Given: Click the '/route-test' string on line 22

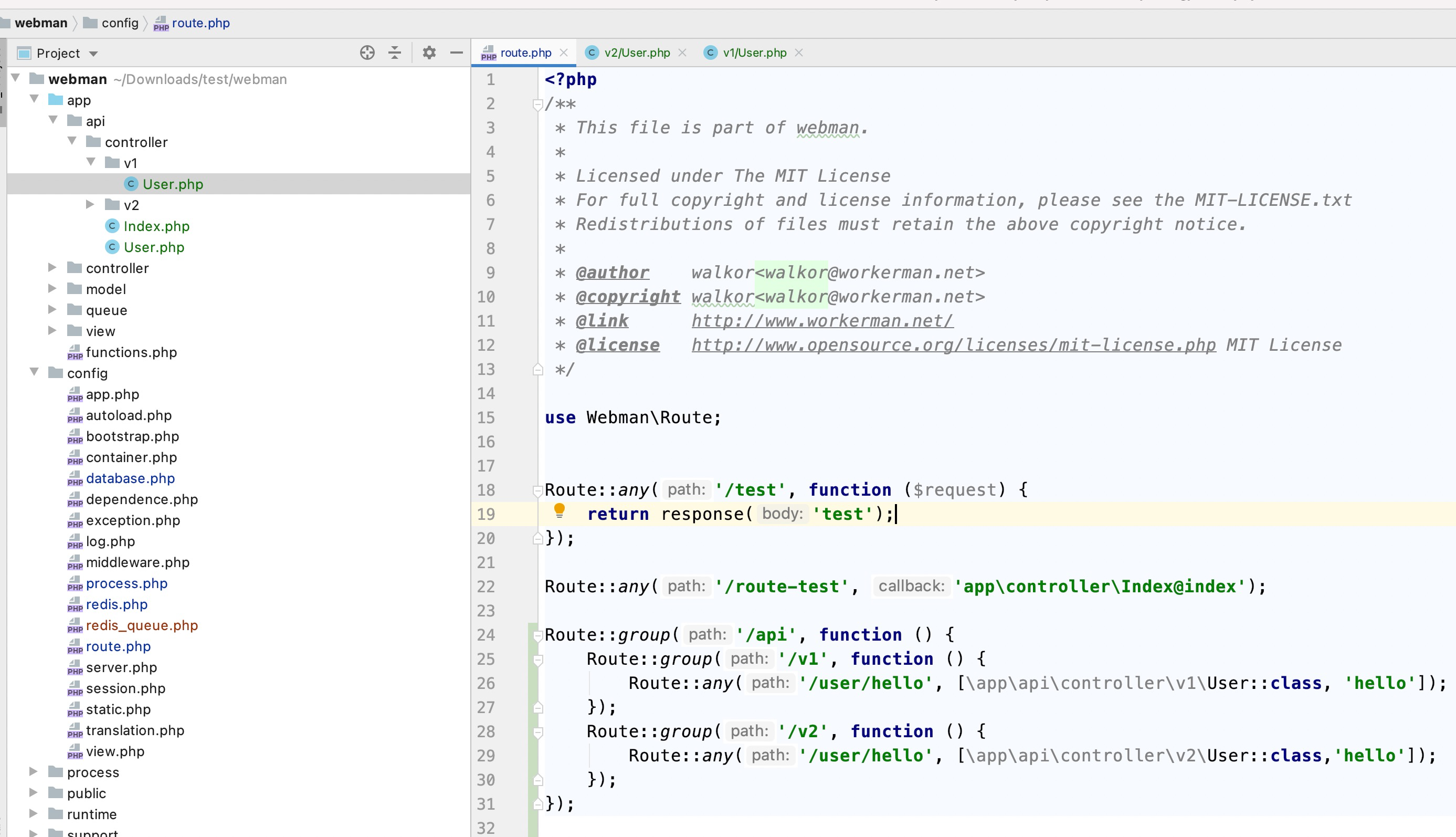Looking at the screenshot, I should (x=782, y=587).
